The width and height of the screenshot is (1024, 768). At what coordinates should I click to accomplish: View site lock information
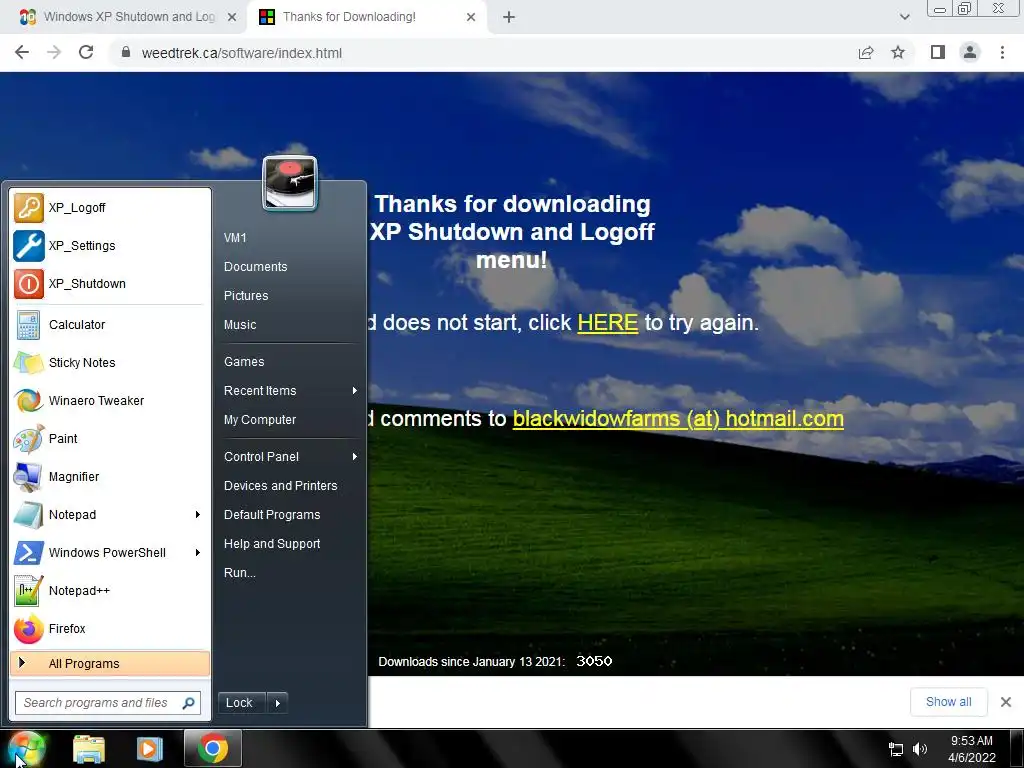coord(126,52)
